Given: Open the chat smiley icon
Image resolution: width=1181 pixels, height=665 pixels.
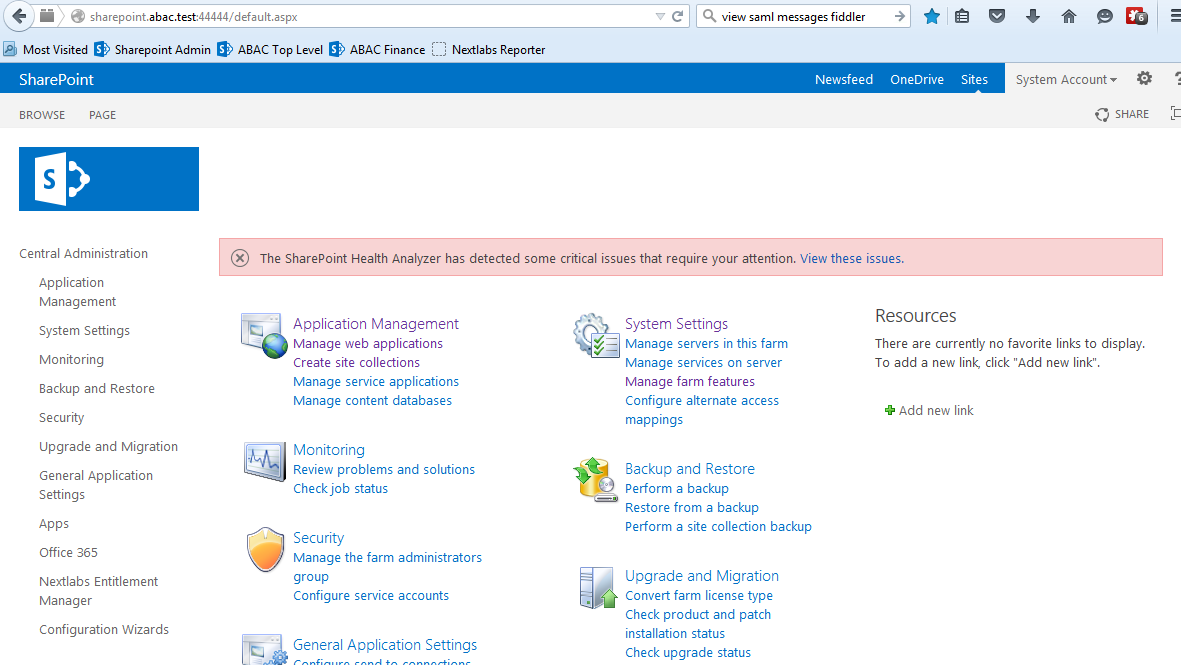Looking at the screenshot, I should (1104, 17).
